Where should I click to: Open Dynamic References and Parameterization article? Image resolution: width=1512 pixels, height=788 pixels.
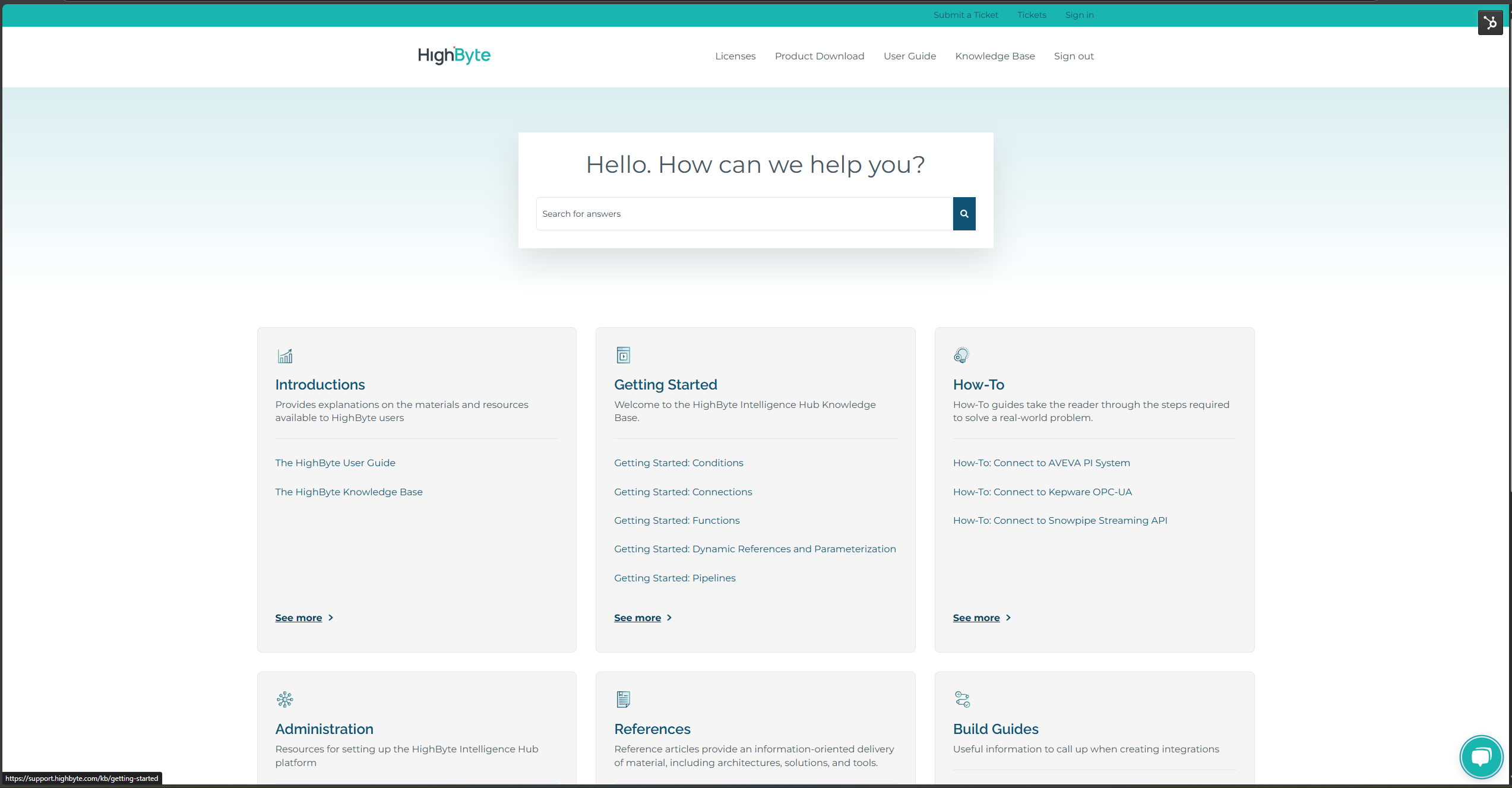click(x=755, y=549)
